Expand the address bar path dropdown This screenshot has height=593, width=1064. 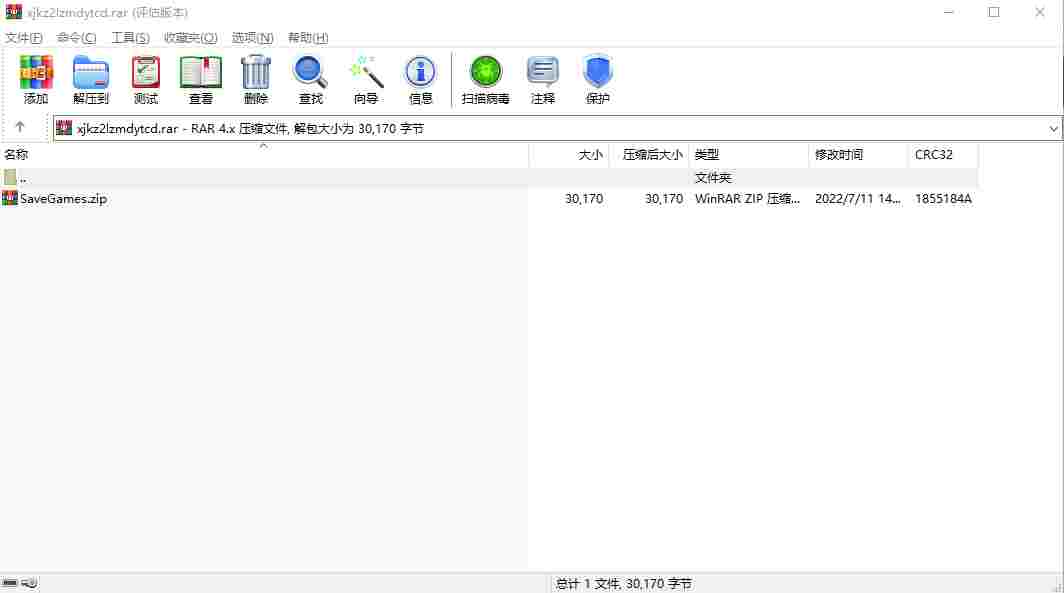1053,128
